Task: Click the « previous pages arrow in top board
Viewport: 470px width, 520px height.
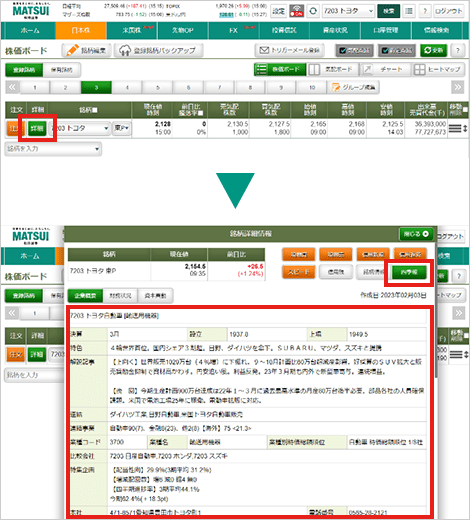Action: click(12, 87)
